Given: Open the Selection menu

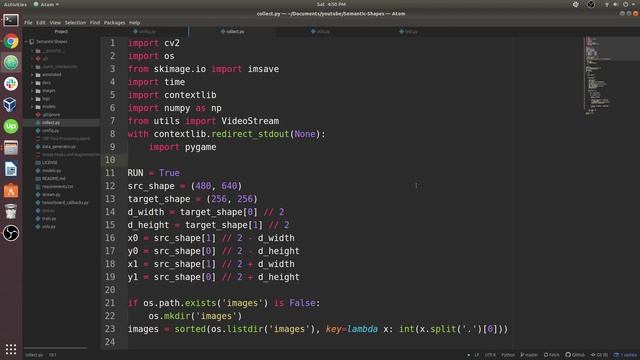Looking at the screenshot, I should [x=75, y=22].
